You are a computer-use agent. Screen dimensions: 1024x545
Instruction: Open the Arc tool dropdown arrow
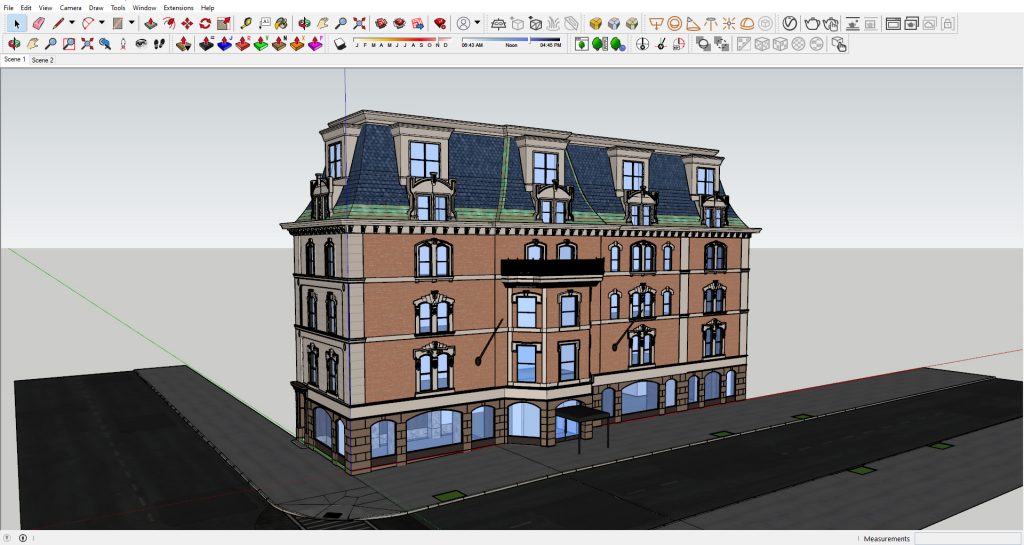(x=102, y=23)
